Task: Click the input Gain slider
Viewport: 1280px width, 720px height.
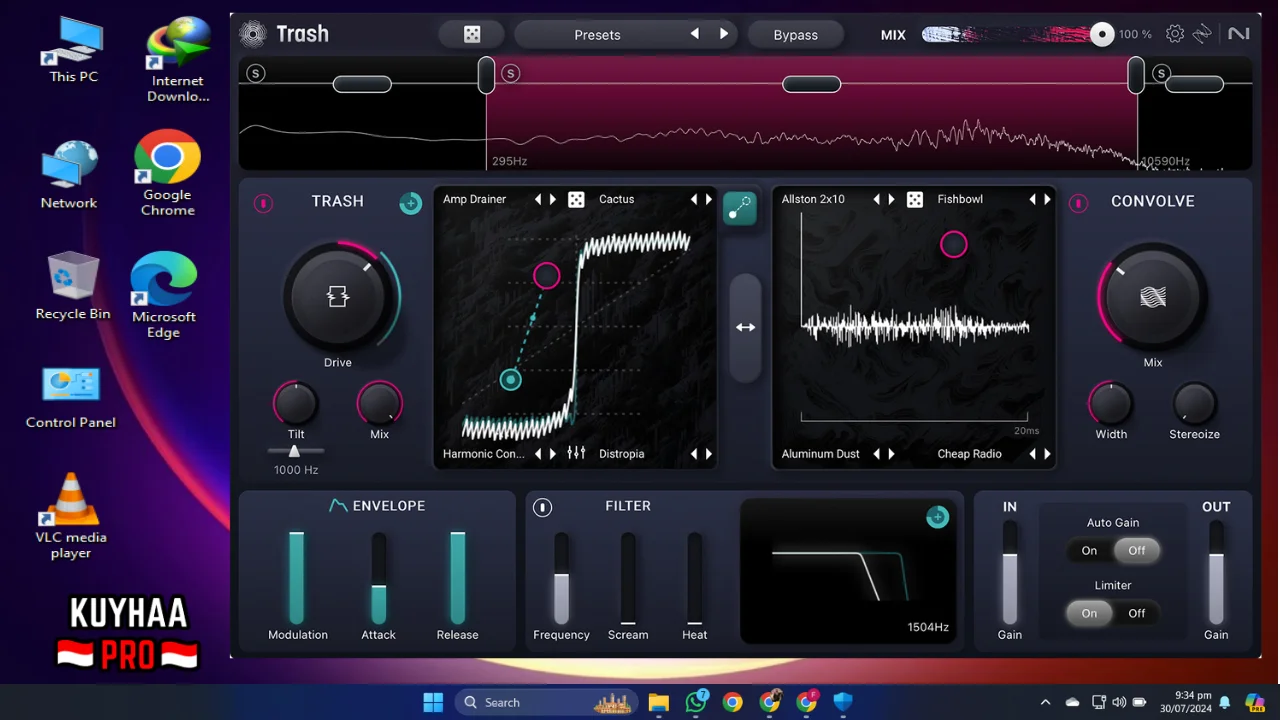Action: [x=1010, y=573]
